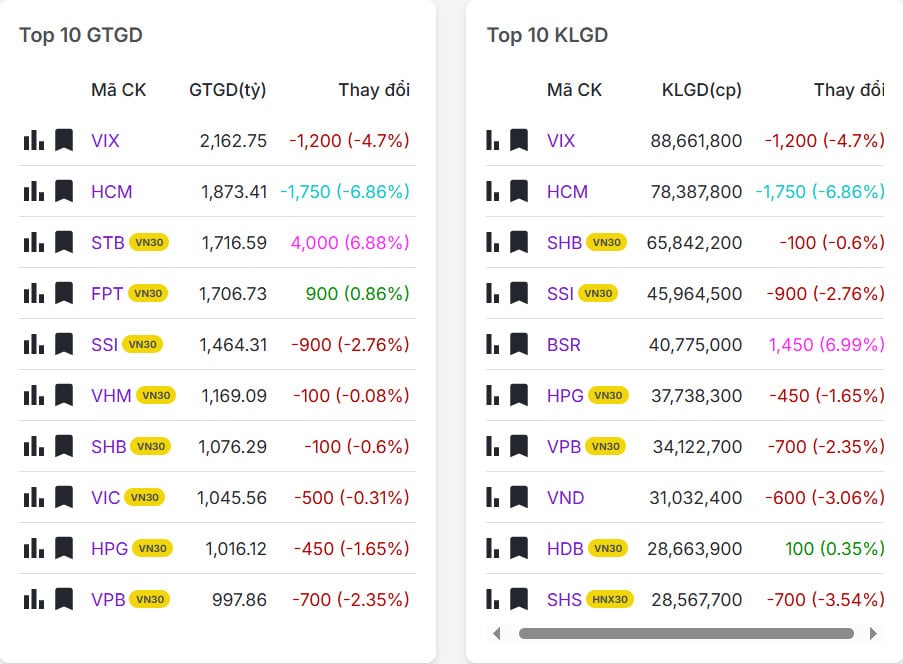This screenshot has width=903, height=664.
Task: Click the chart icon beside FPT
Action: (33, 293)
